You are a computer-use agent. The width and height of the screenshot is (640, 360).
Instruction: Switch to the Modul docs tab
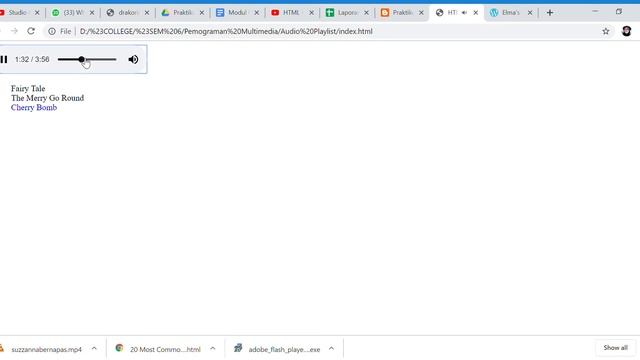237,13
